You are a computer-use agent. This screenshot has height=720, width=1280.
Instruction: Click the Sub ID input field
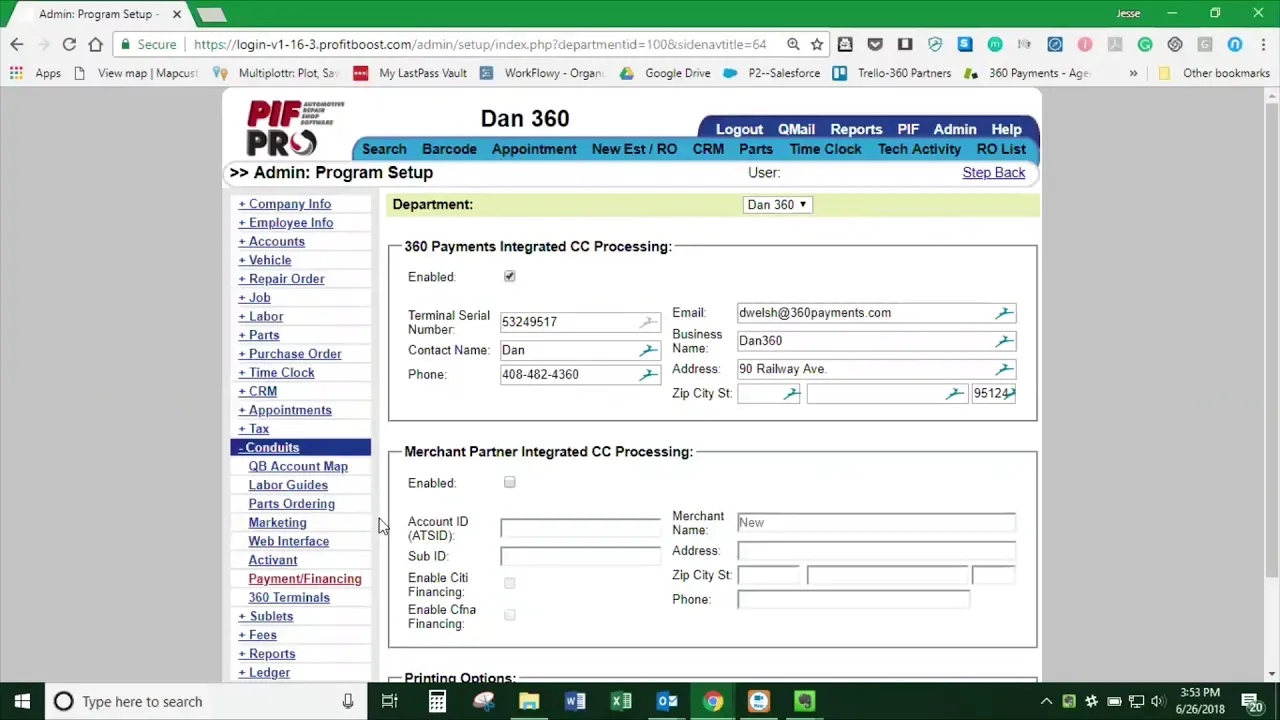(x=580, y=556)
